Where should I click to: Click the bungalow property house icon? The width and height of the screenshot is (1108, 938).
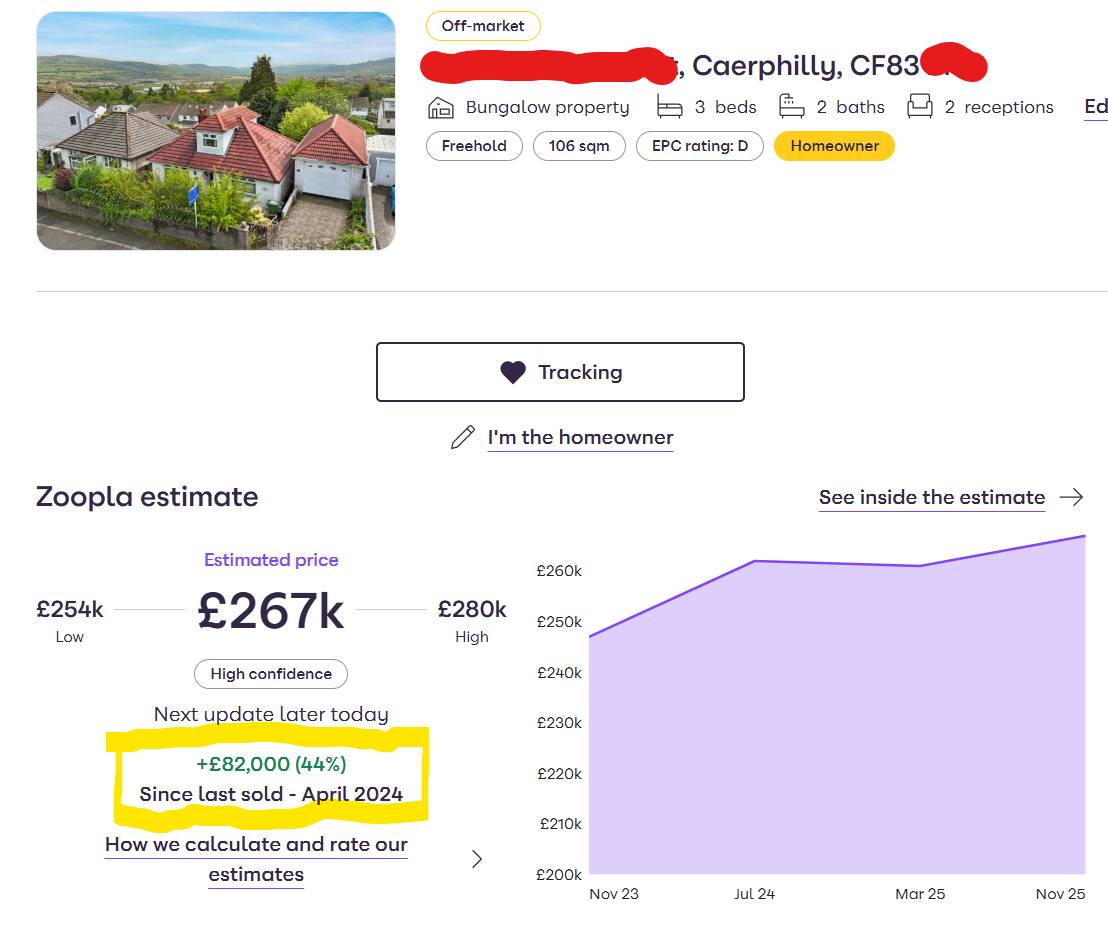[440, 107]
